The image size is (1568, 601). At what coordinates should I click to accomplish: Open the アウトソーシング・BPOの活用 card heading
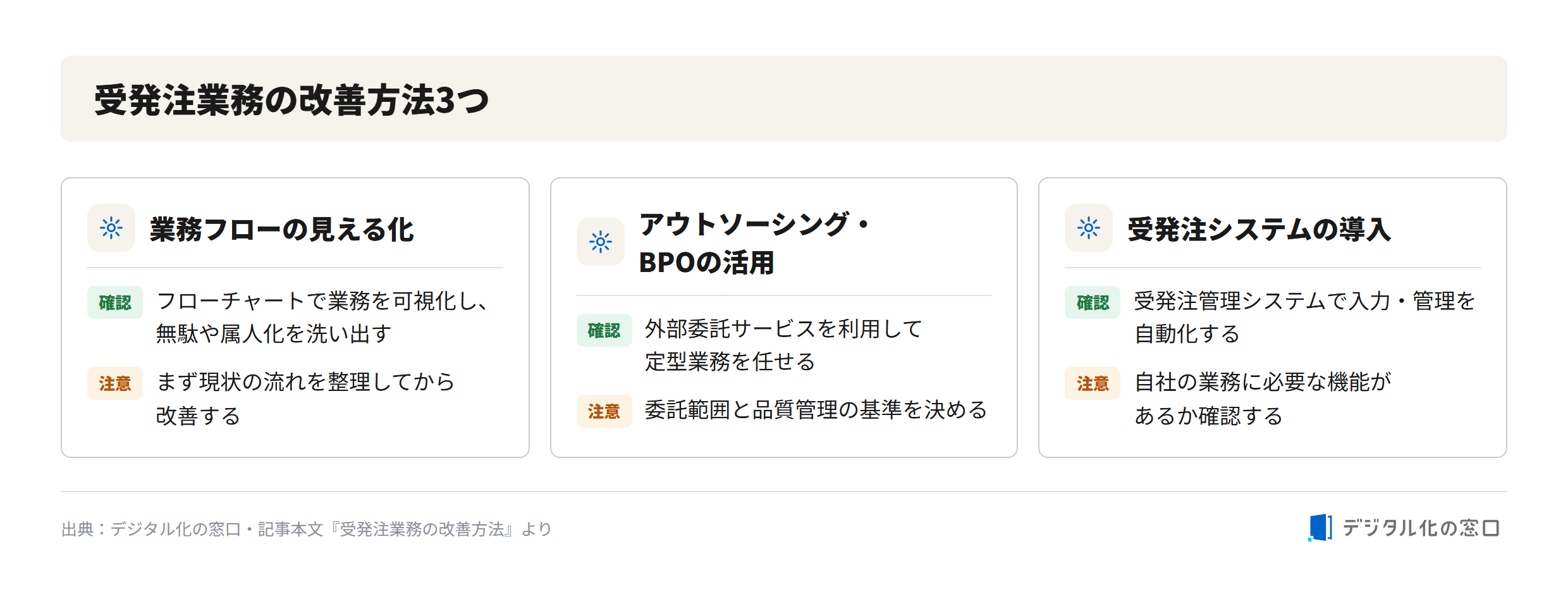coord(755,243)
